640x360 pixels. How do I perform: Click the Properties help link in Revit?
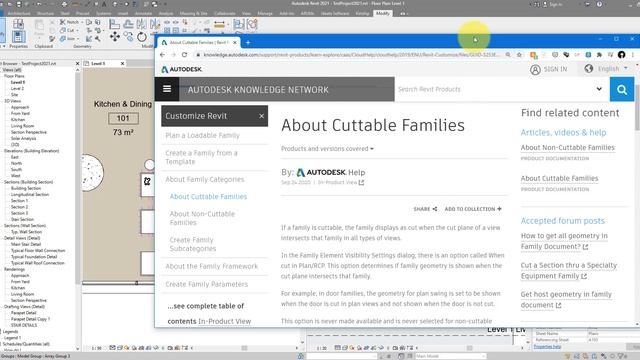[547, 347]
